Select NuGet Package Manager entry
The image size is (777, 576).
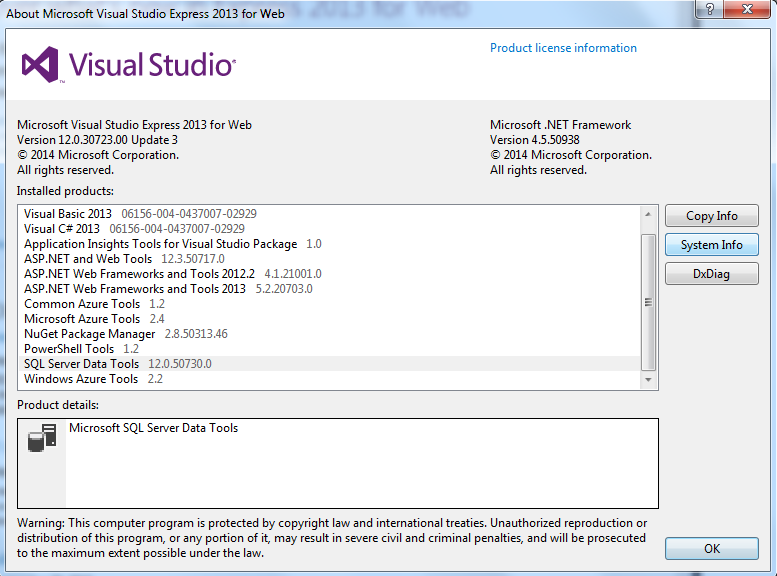(x=330, y=334)
